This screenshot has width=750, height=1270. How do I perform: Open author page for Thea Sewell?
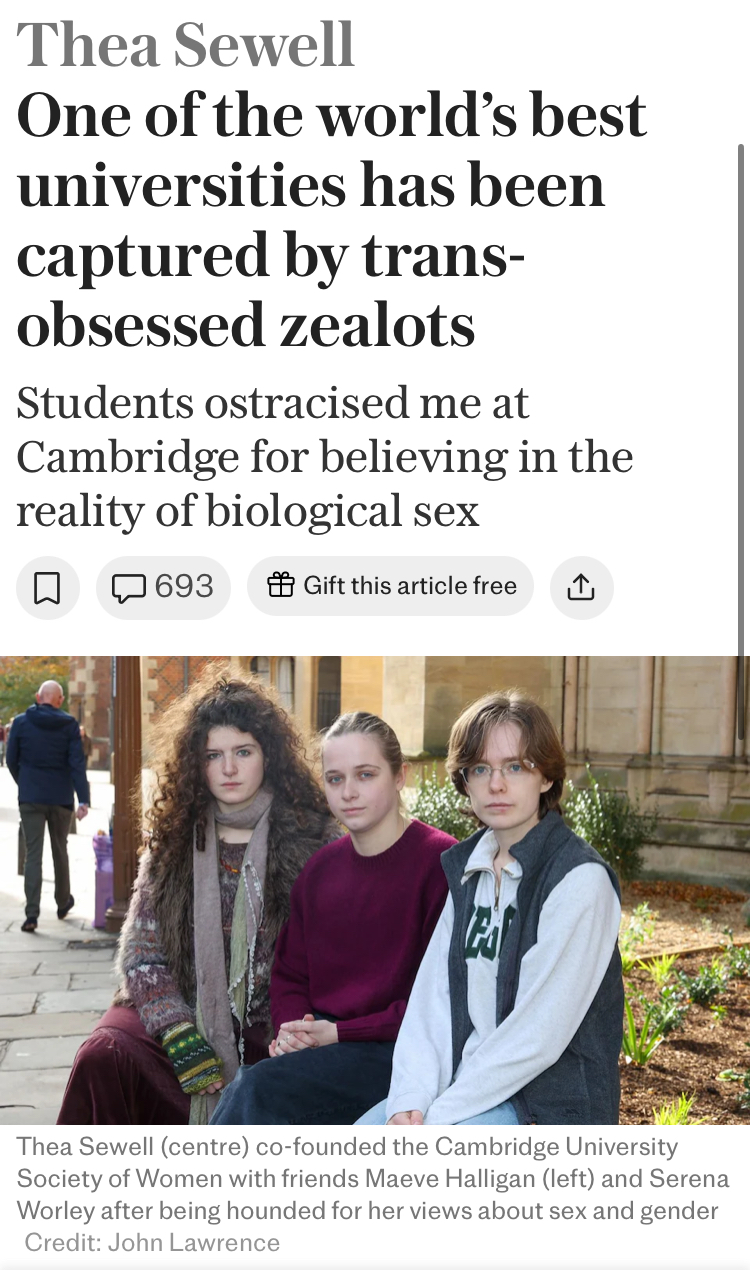(186, 44)
